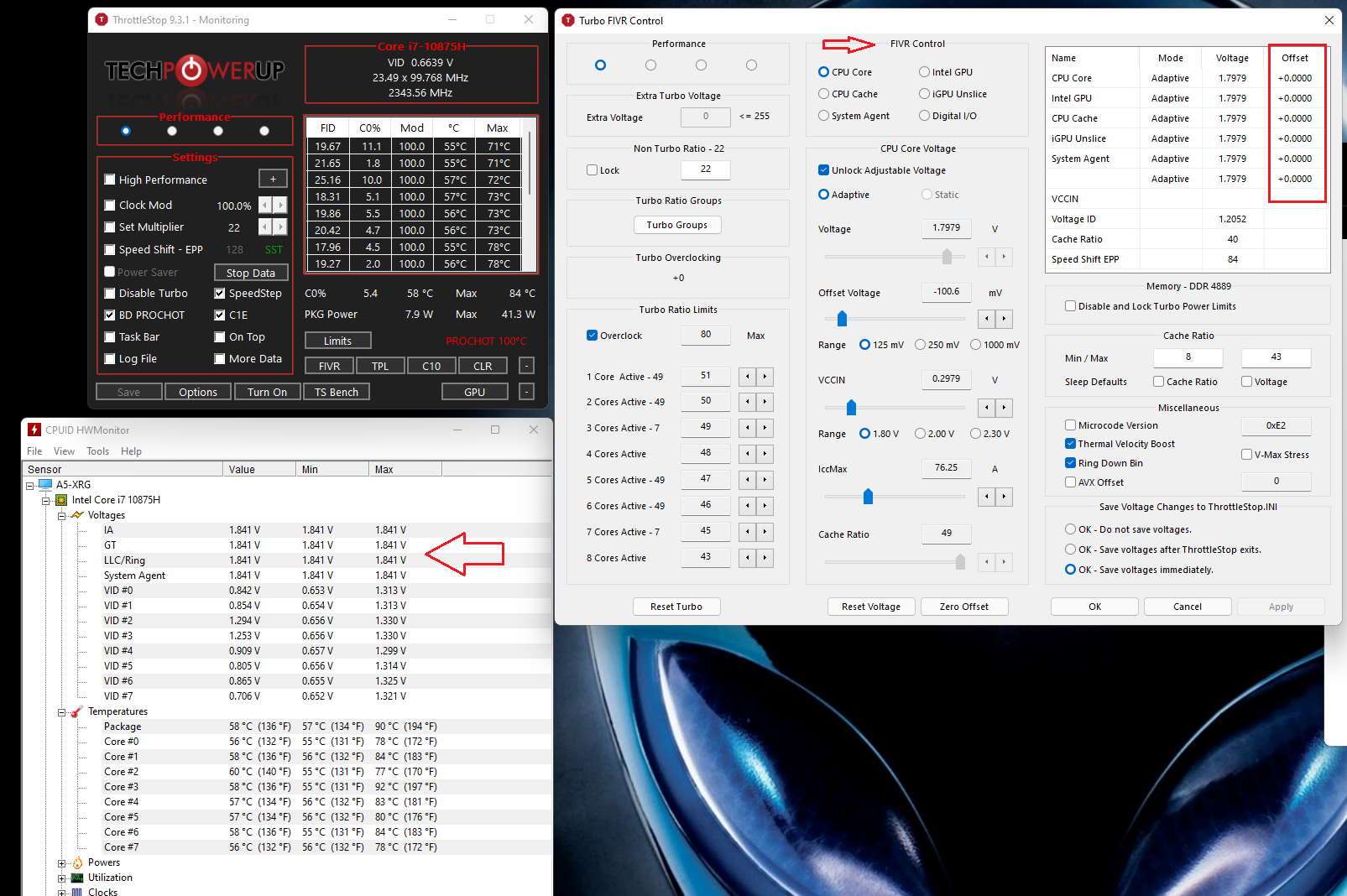
Task: Click the Utilization icon in the tree
Action: [x=77, y=878]
